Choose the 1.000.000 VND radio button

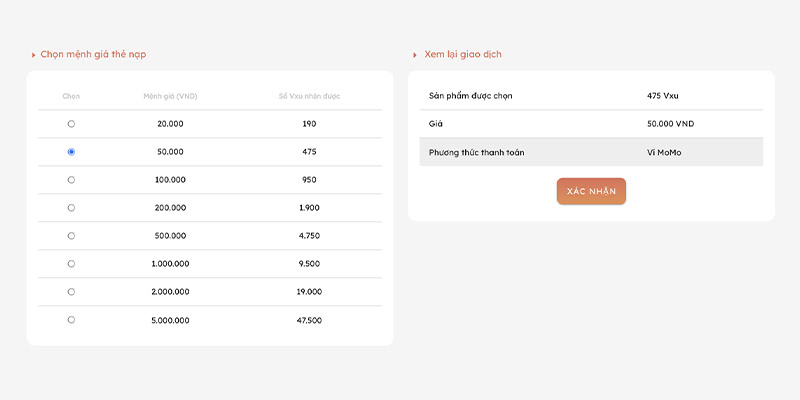click(x=71, y=264)
